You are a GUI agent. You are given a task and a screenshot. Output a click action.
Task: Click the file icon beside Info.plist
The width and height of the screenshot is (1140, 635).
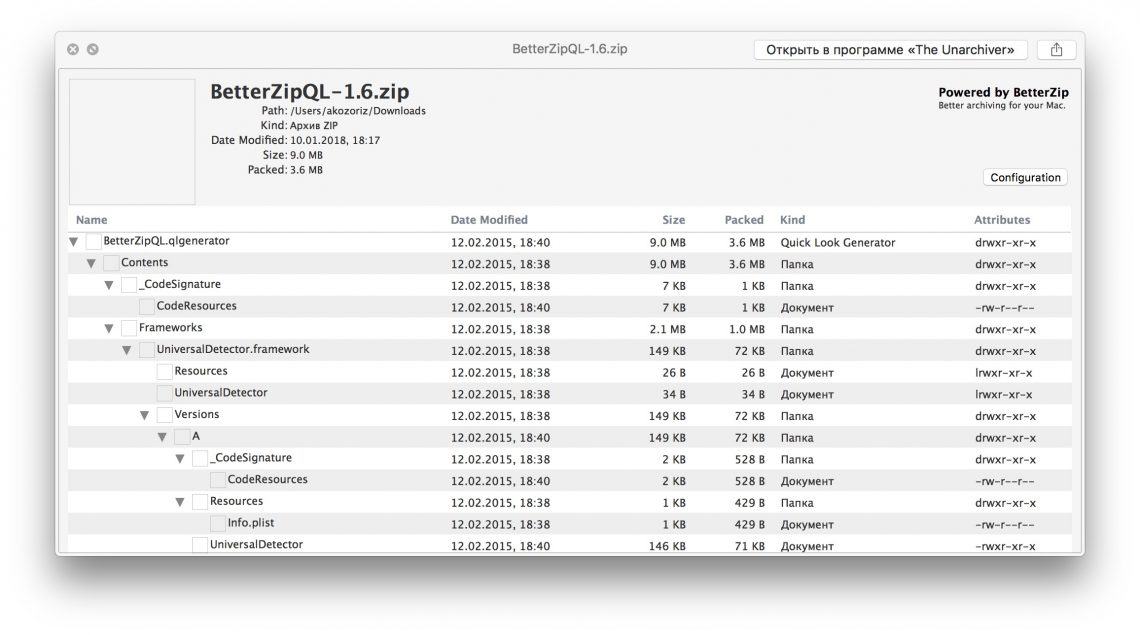click(x=217, y=524)
